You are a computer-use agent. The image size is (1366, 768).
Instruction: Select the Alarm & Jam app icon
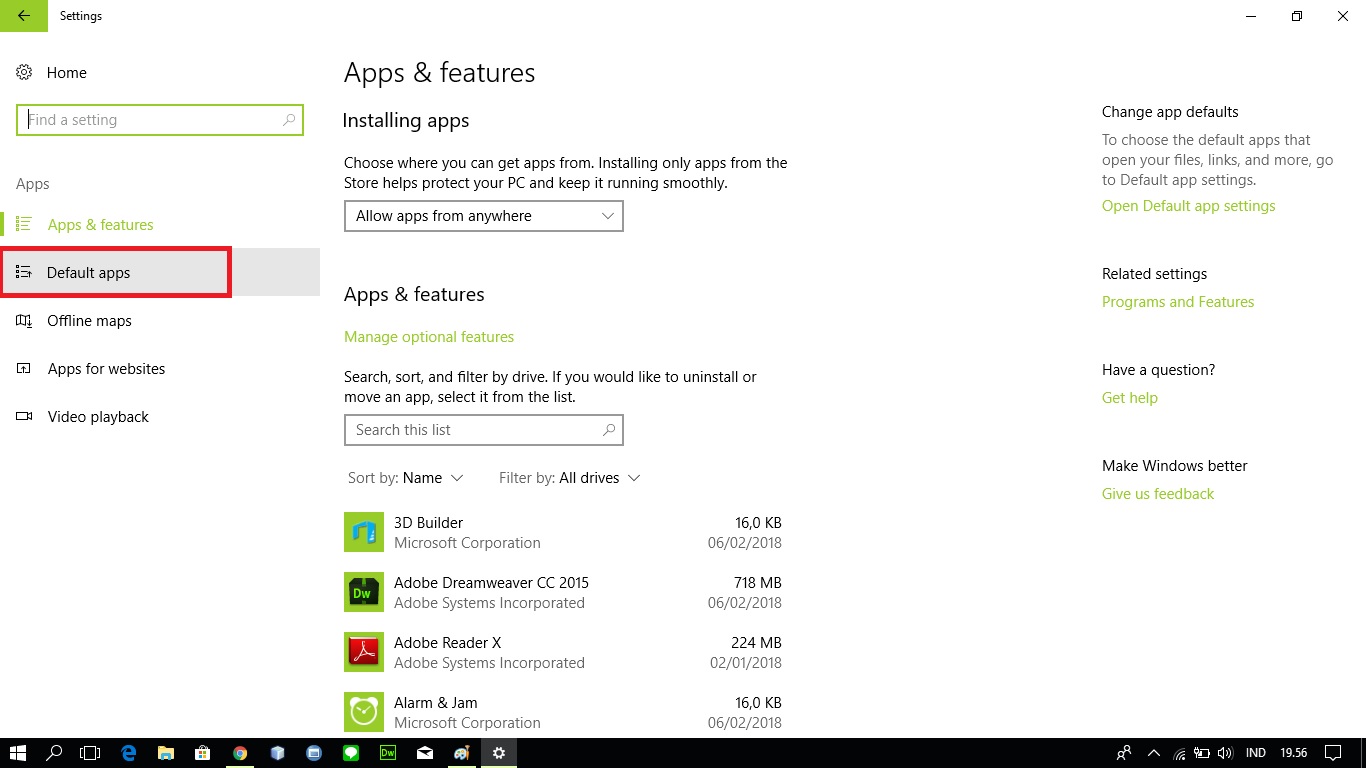tap(364, 712)
